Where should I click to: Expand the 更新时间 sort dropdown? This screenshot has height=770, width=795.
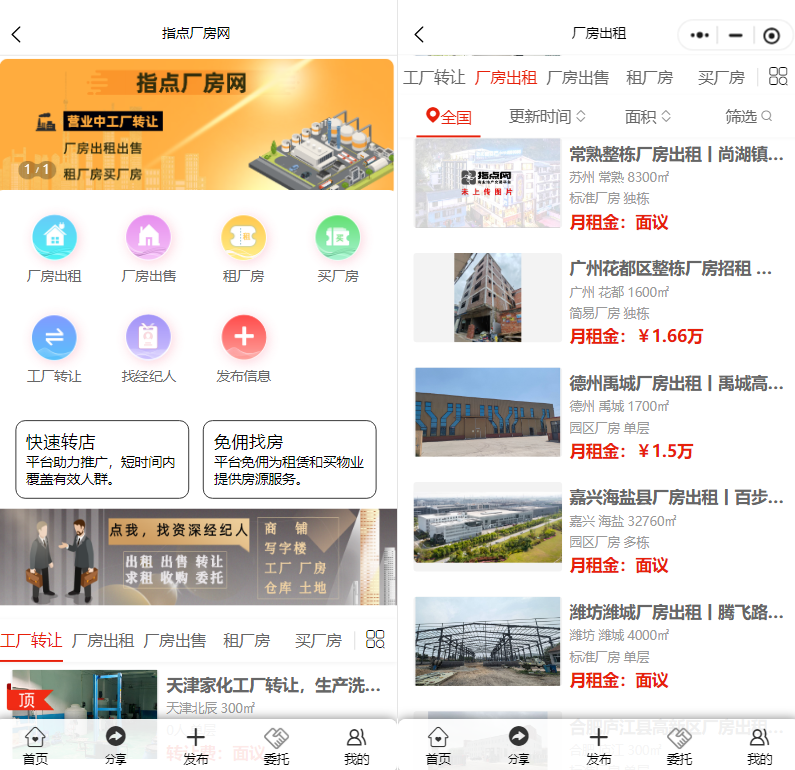pos(547,116)
